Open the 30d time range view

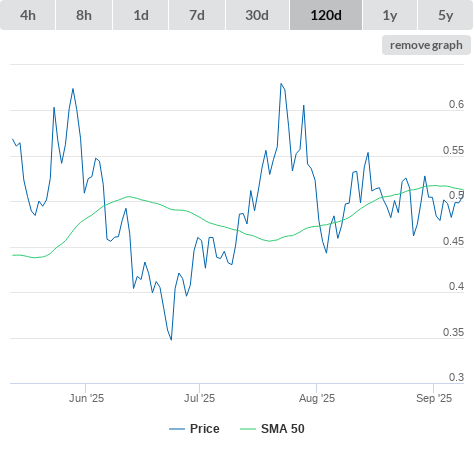(257, 15)
